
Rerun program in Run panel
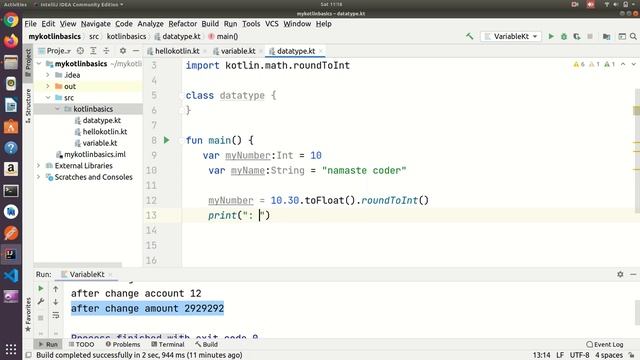click(41, 289)
